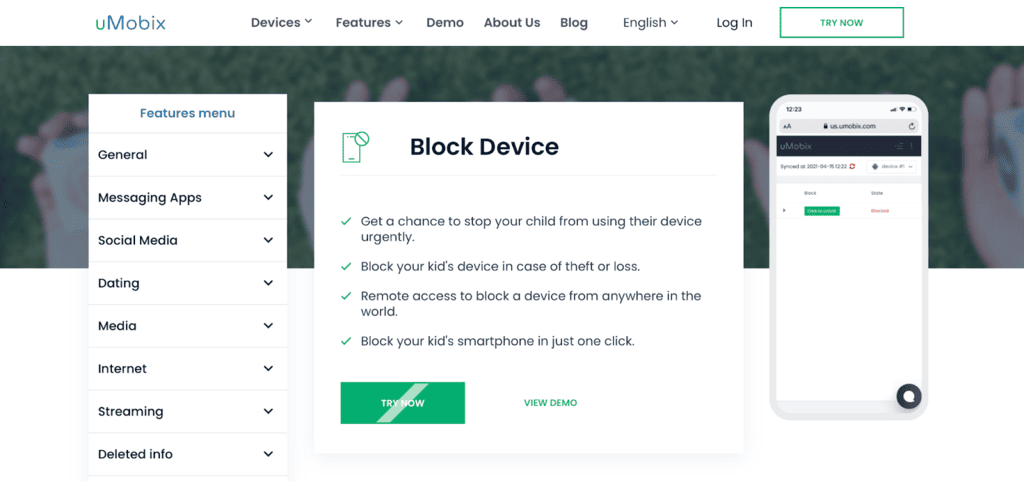The height and width of the screenshot is (482, 1024).
Task: Click the VIEW DEMO link
Action: pyautogui.click(x=550, y=403)
